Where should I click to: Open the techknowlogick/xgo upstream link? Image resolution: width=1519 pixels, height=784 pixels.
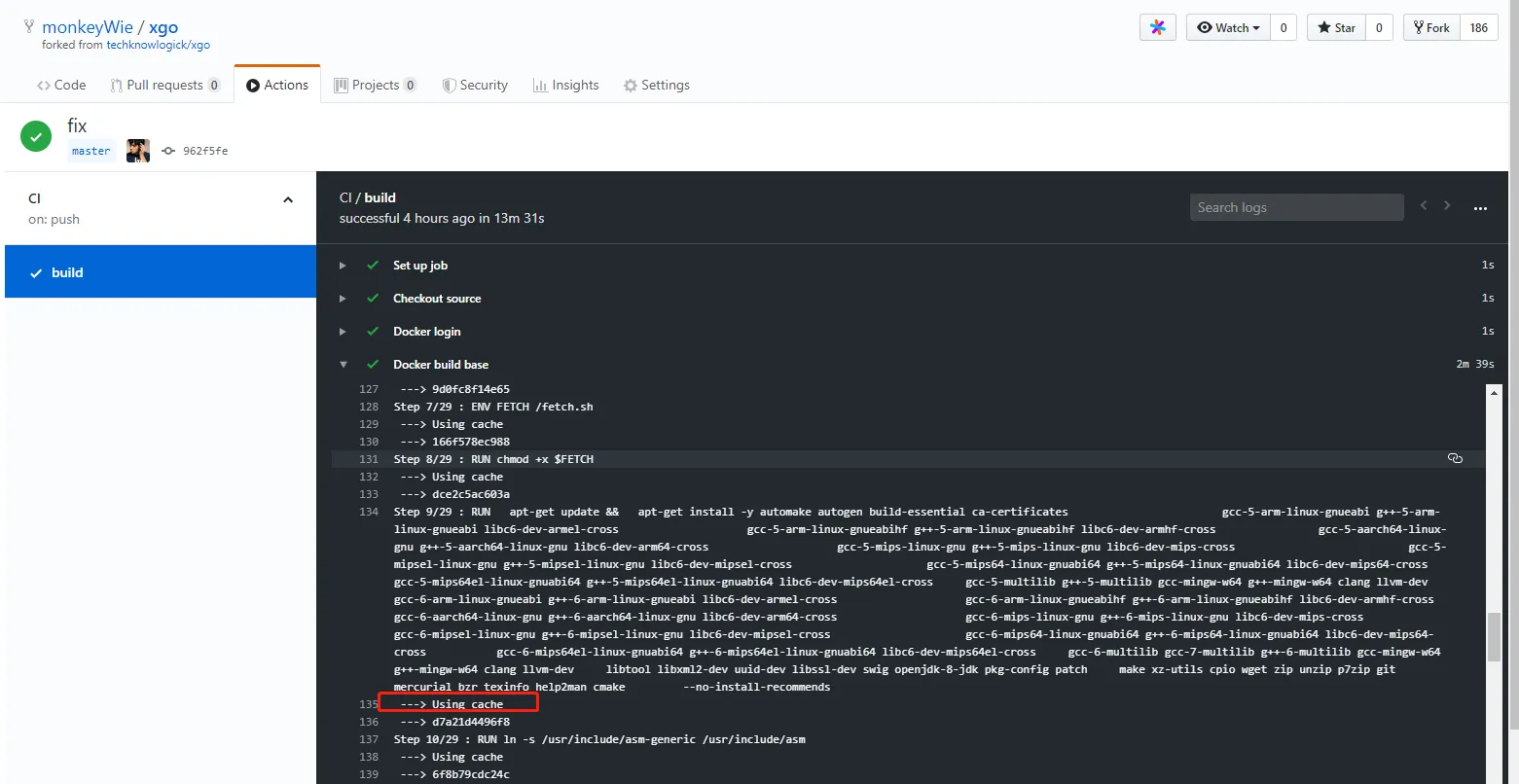pos(158,45)
